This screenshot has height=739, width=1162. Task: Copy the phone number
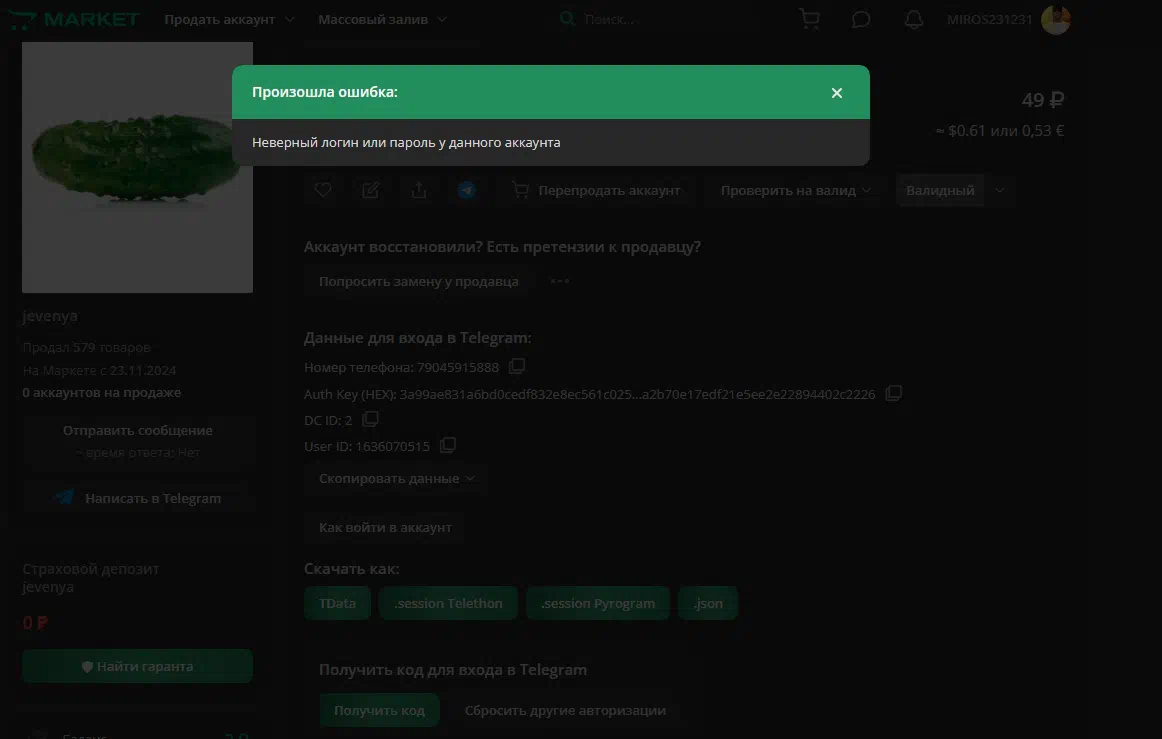point(517,366)
